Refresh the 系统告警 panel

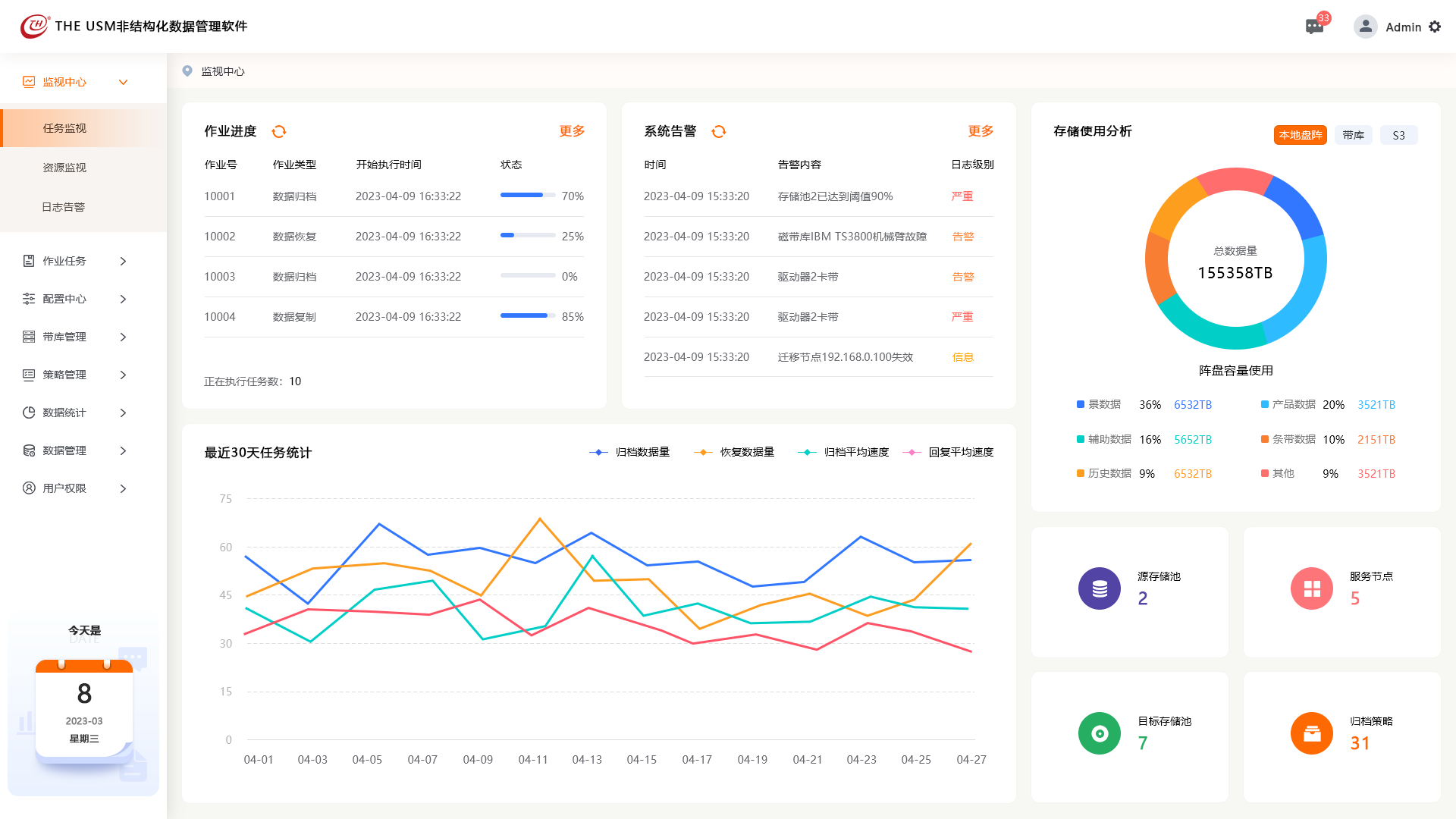(x=719, y=132)
